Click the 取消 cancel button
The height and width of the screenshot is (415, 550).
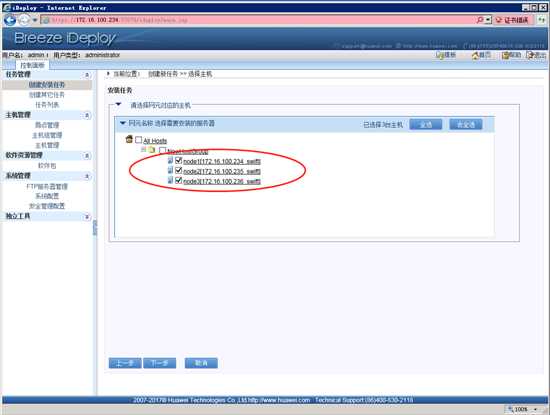201,363
